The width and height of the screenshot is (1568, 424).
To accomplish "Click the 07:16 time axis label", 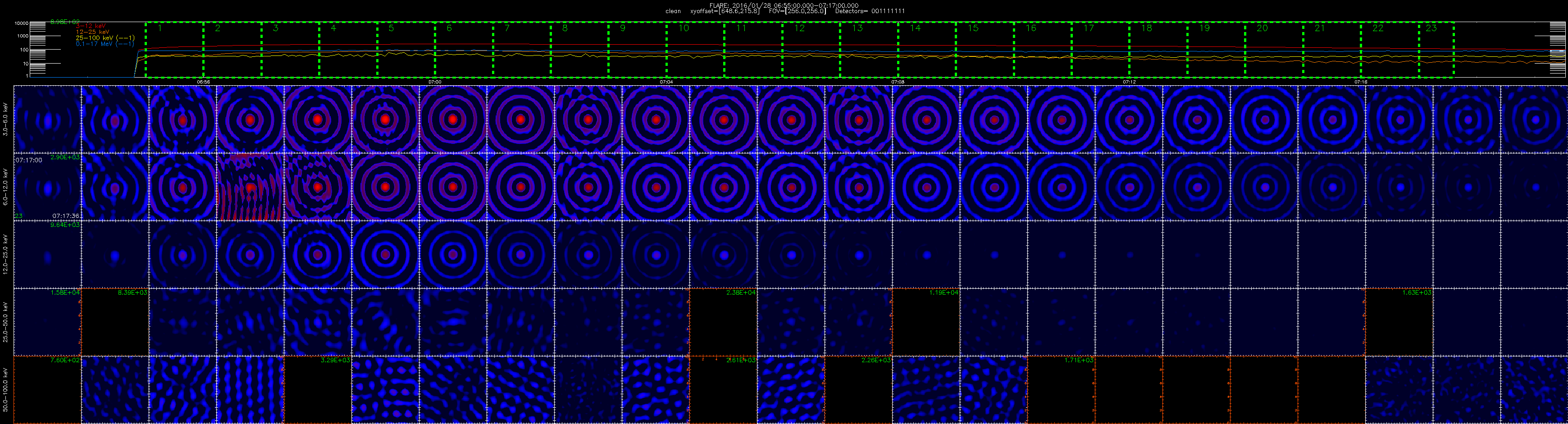I will (1361, 82).
